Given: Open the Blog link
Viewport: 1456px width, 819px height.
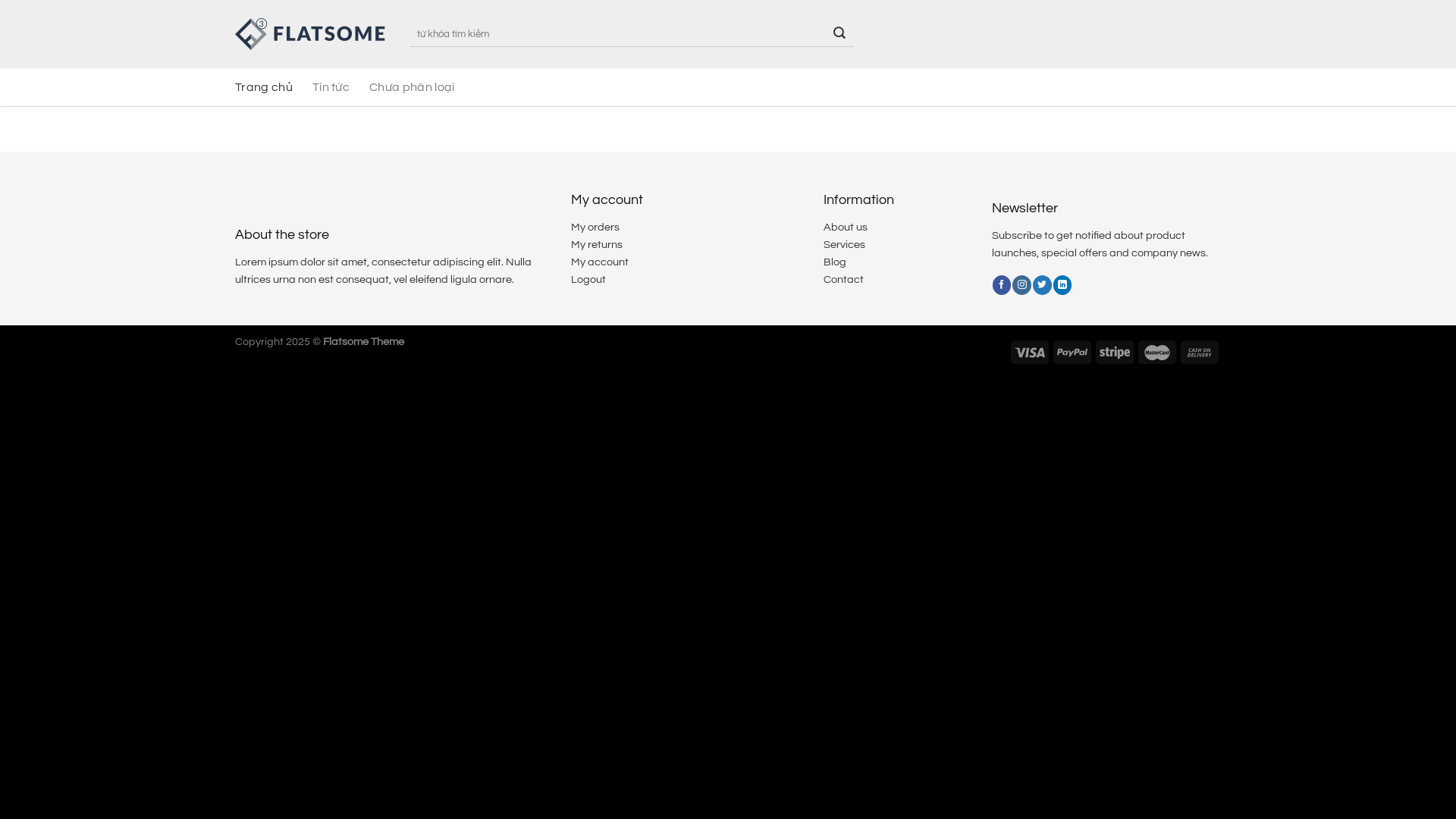Looking at the screenshot, I should tap(835, 262).
